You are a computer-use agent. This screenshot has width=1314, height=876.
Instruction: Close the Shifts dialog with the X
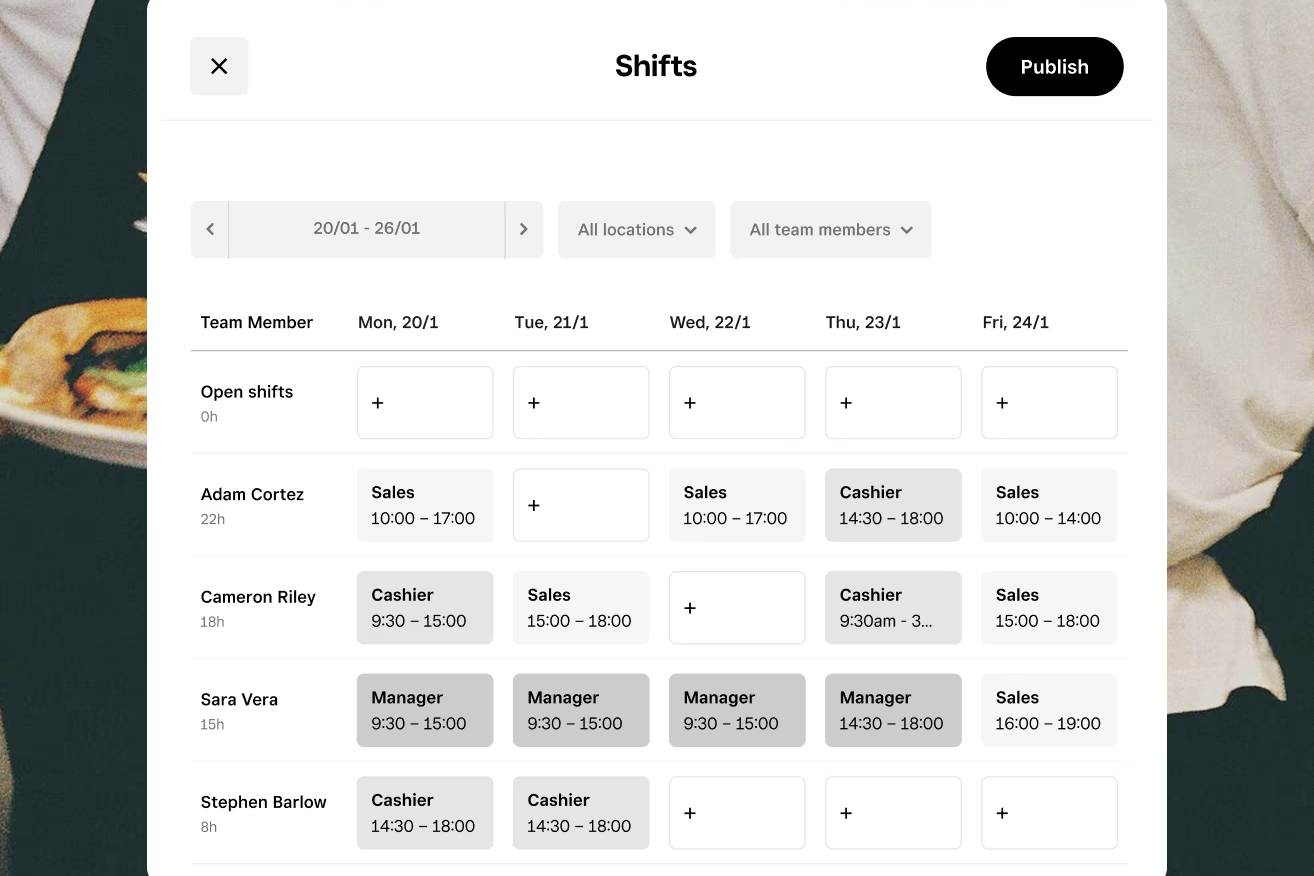219,66
